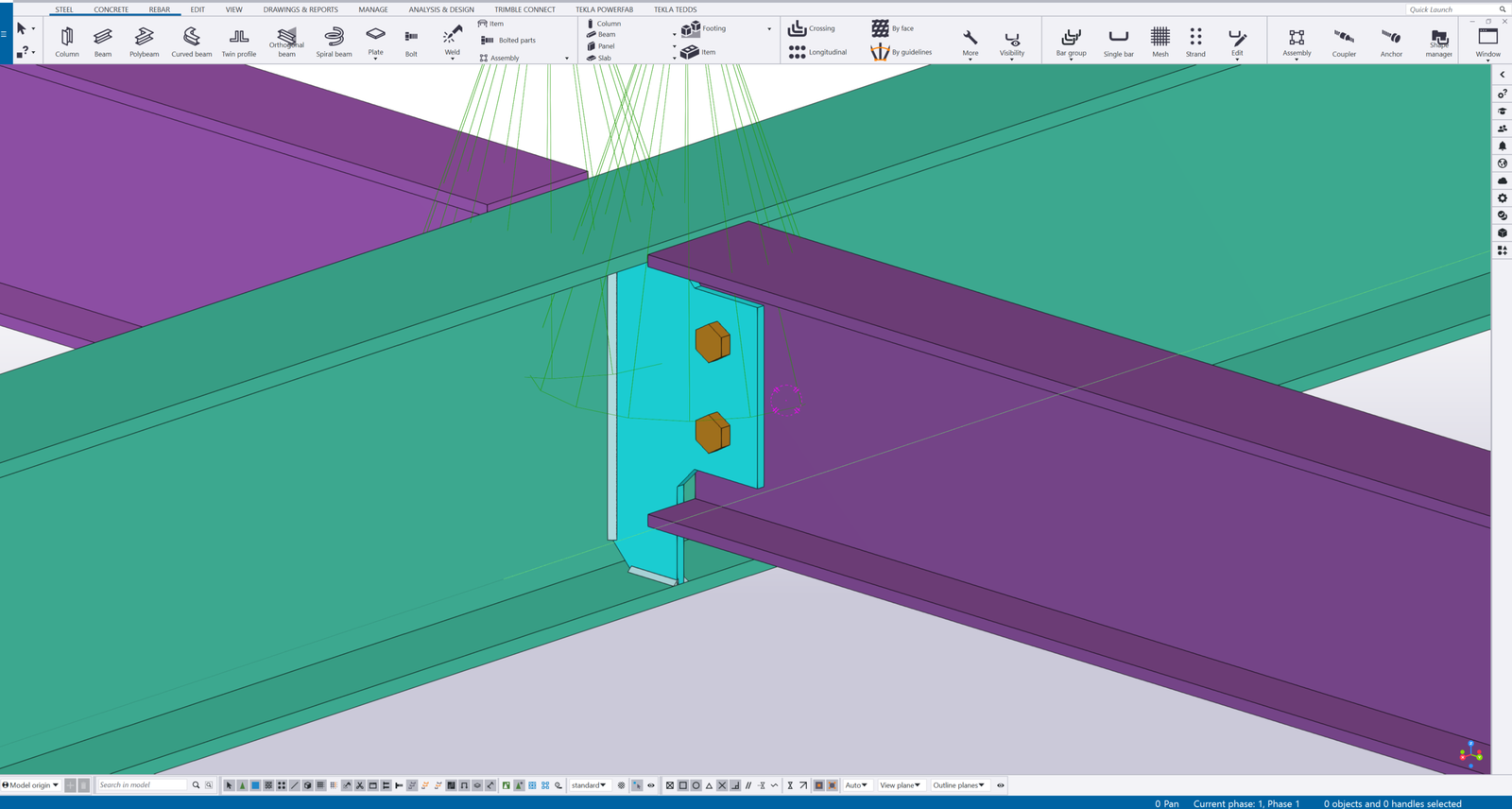1512x809 pixels.
Task: Focus the Search in model field
Action: [x=144, y=785]
